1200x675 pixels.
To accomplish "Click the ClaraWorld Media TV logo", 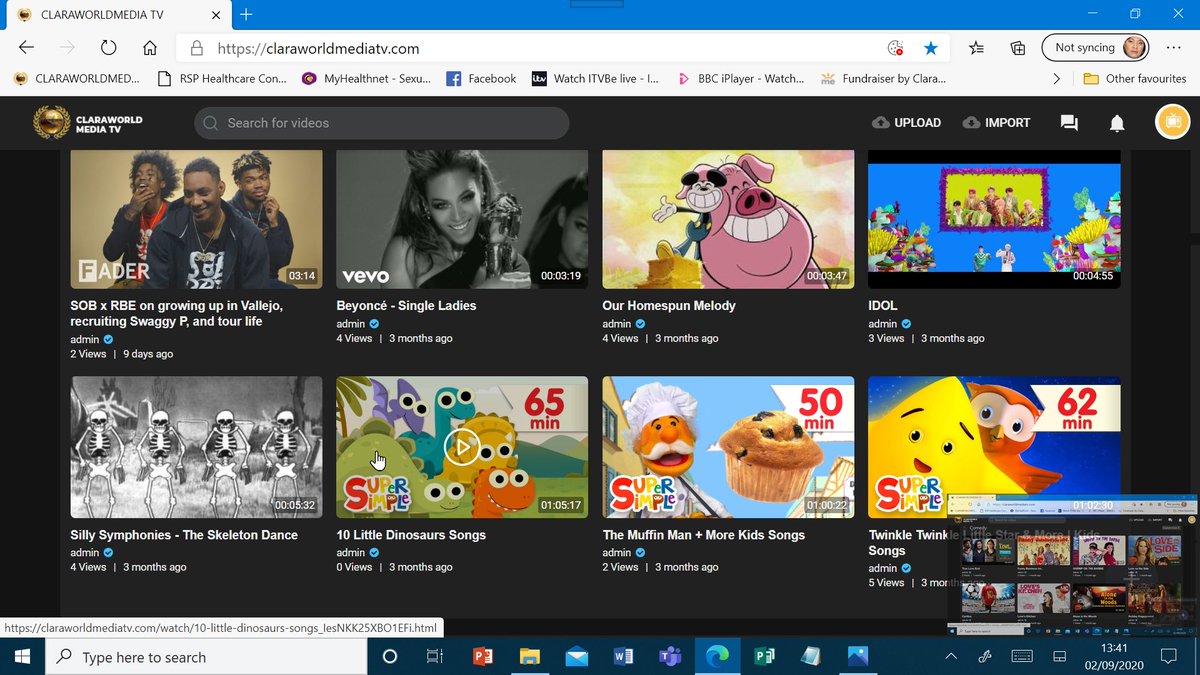I will pyautogui.click(x=88, y=123).
